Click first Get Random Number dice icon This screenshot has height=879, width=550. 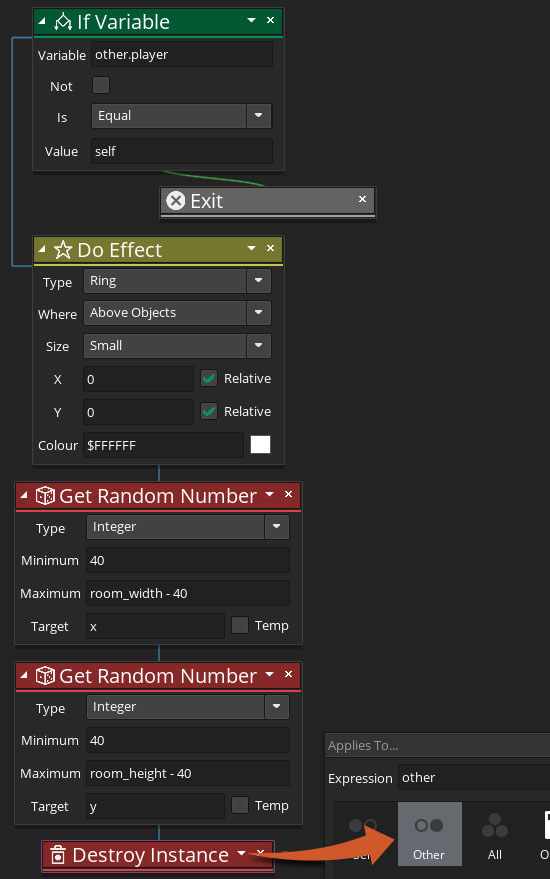(45, 496)
